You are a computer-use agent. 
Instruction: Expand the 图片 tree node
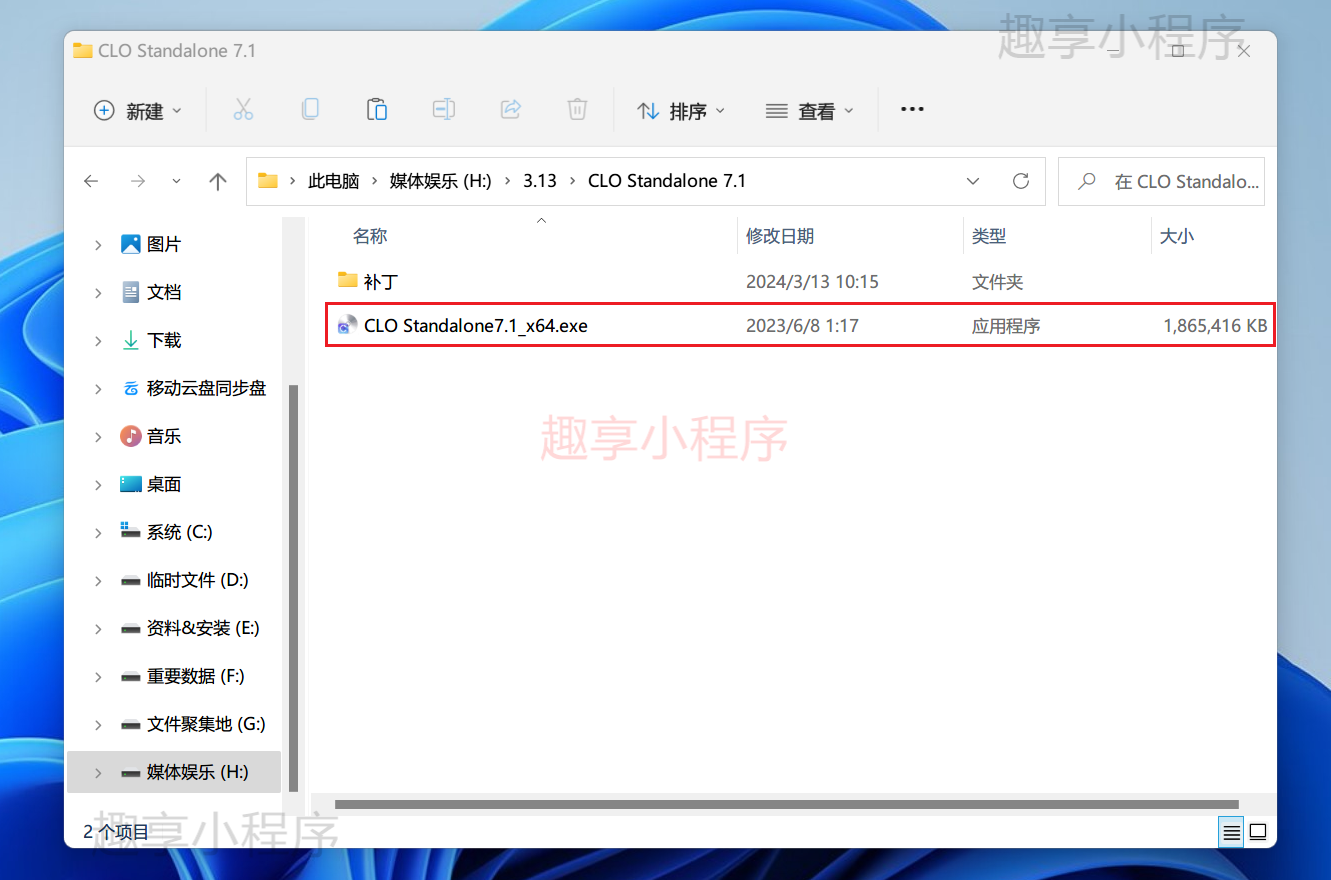point(98,245)
